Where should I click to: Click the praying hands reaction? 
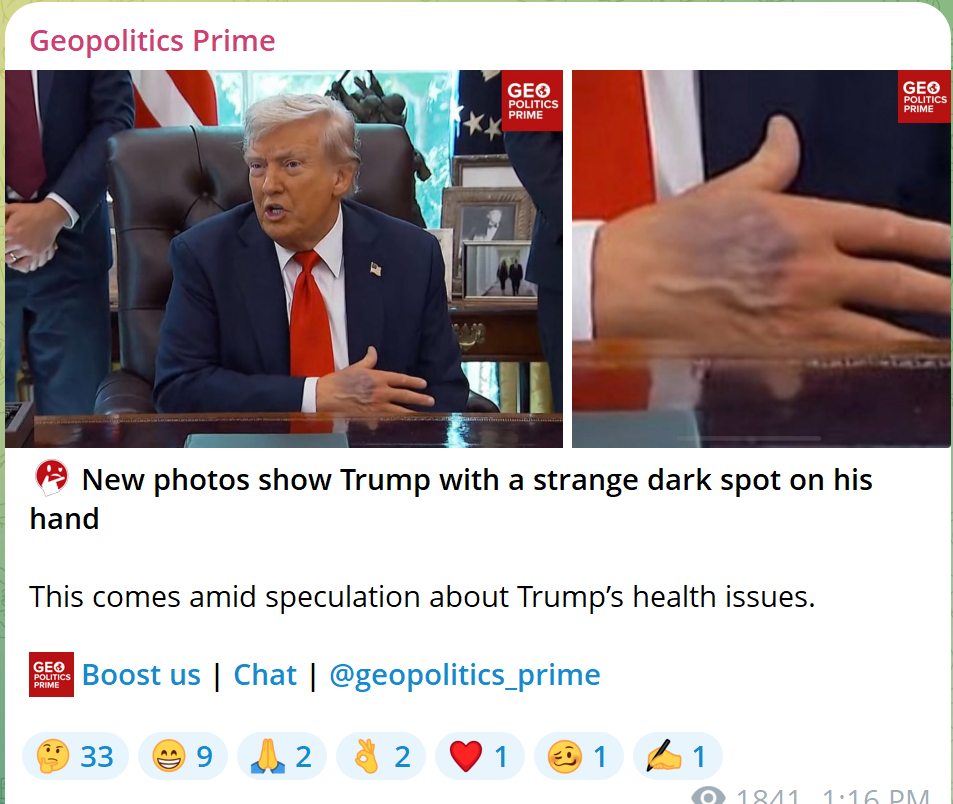pyautogui.click(x=282, y=757)
